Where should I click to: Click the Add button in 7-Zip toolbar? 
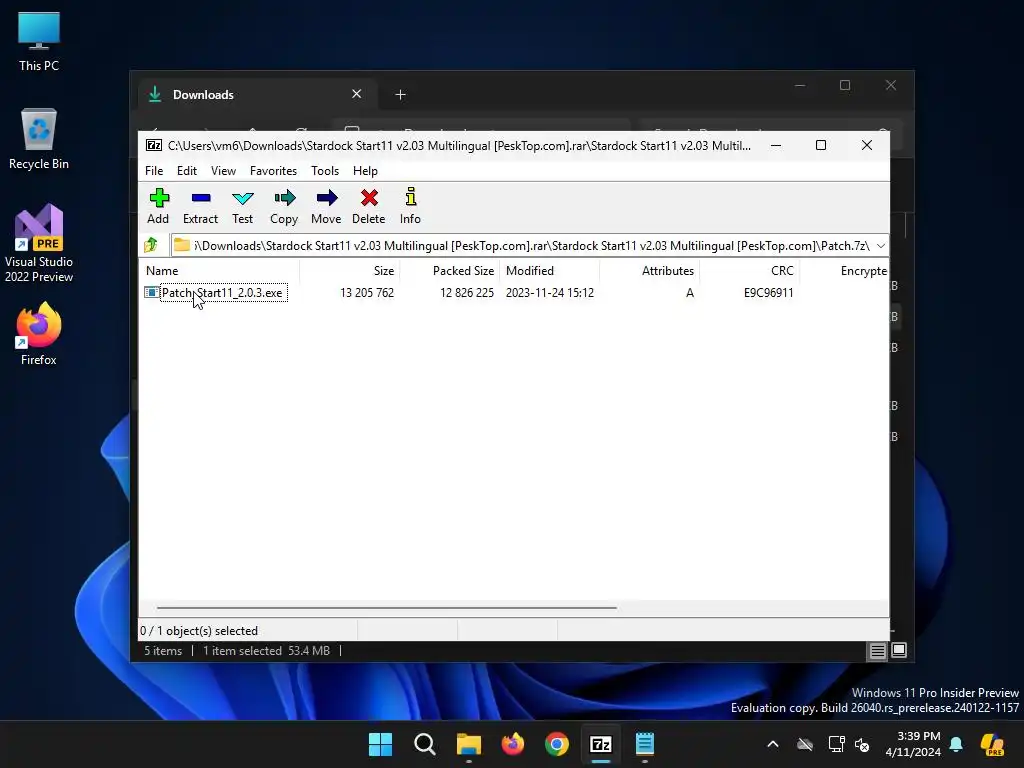click(158, 206)
